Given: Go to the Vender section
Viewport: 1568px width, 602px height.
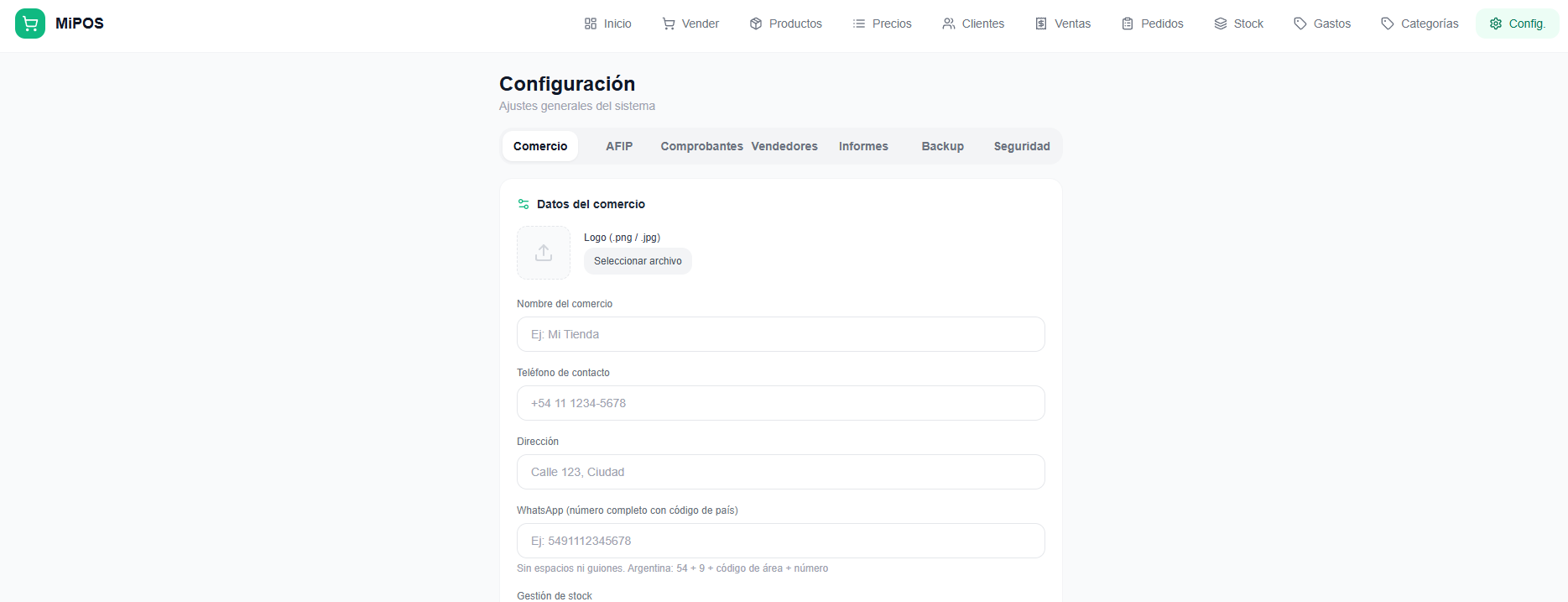Looking at the screenshot, I should click(x=690, y=24).
